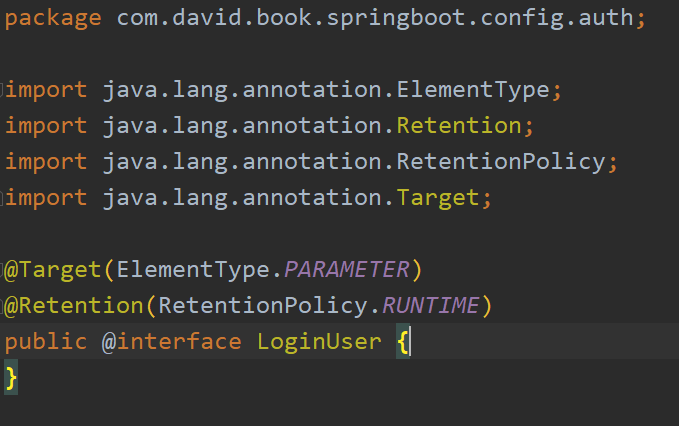Screen dimensions: 679x426
Task: Click ElementType in the first import line
Action: click(x=473, y=90)
